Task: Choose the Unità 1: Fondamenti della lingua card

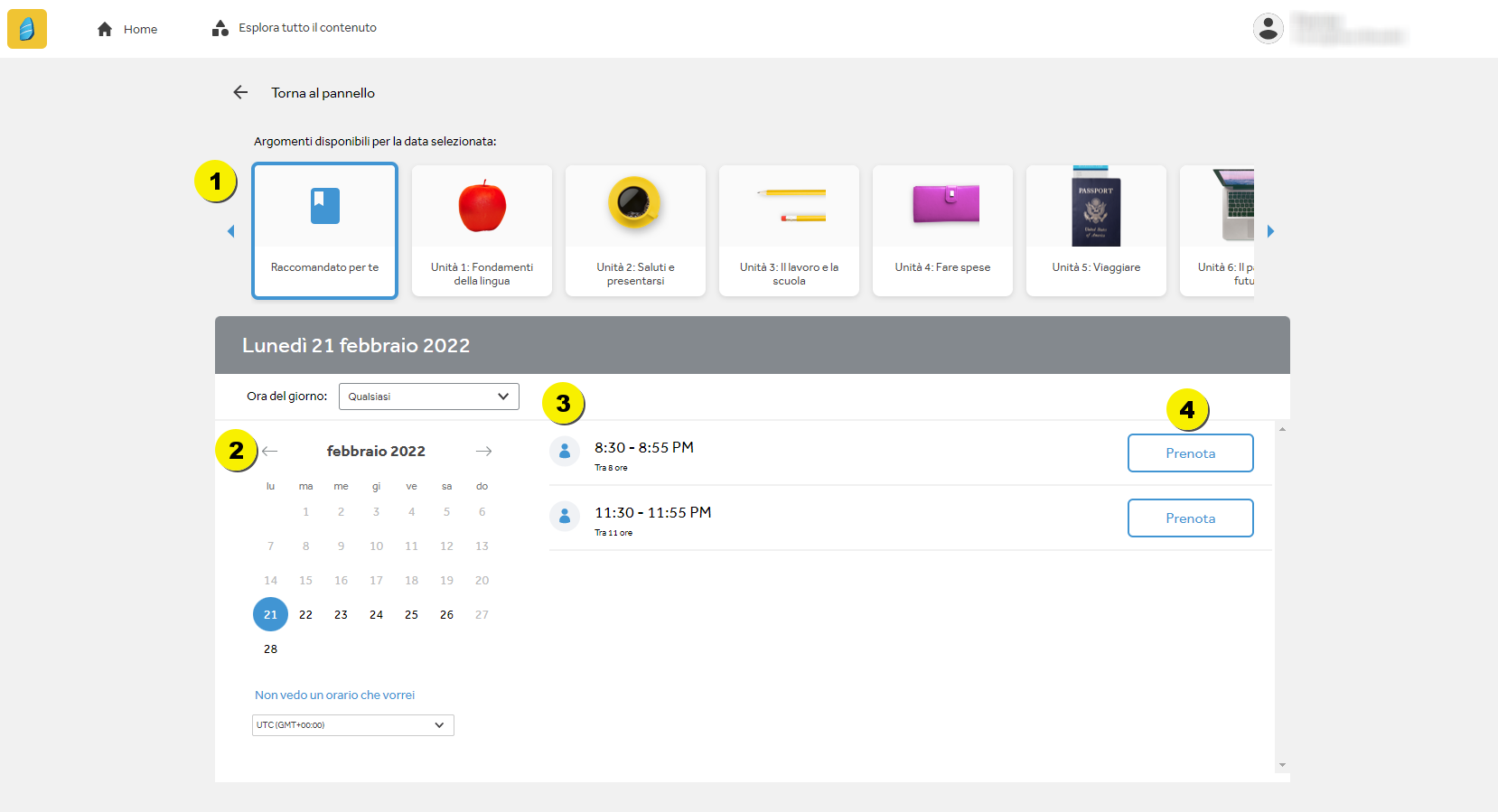Action: pyautogui.click(x=482, y=230)
